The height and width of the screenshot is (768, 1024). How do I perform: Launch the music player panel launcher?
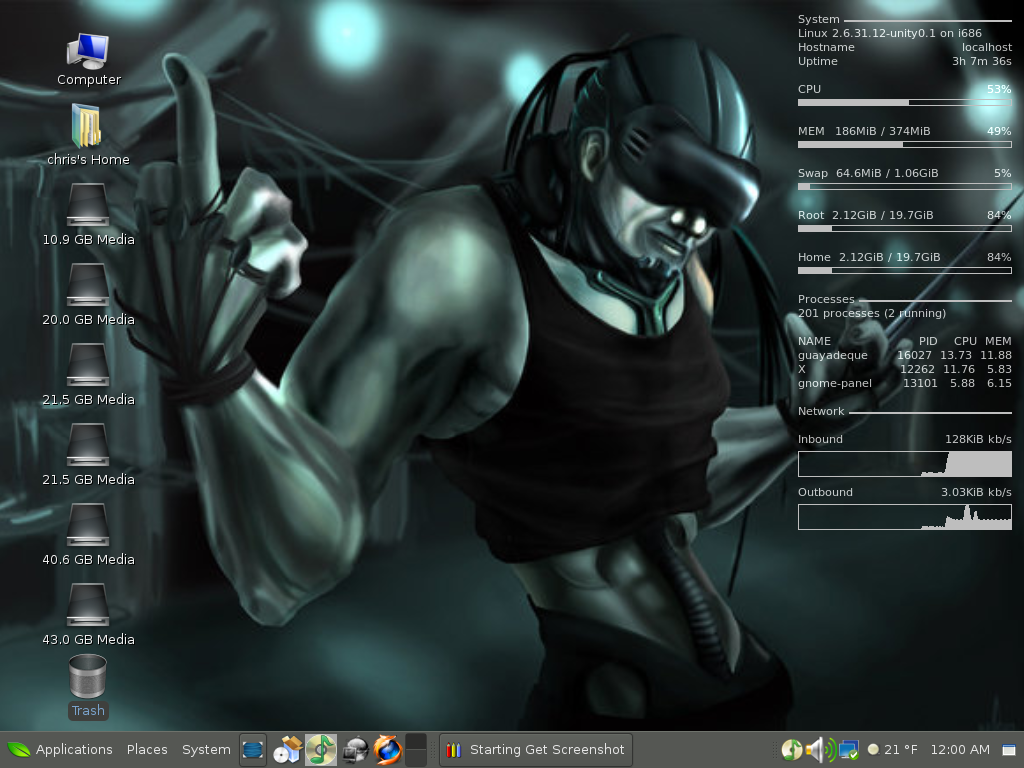[321, 749]
